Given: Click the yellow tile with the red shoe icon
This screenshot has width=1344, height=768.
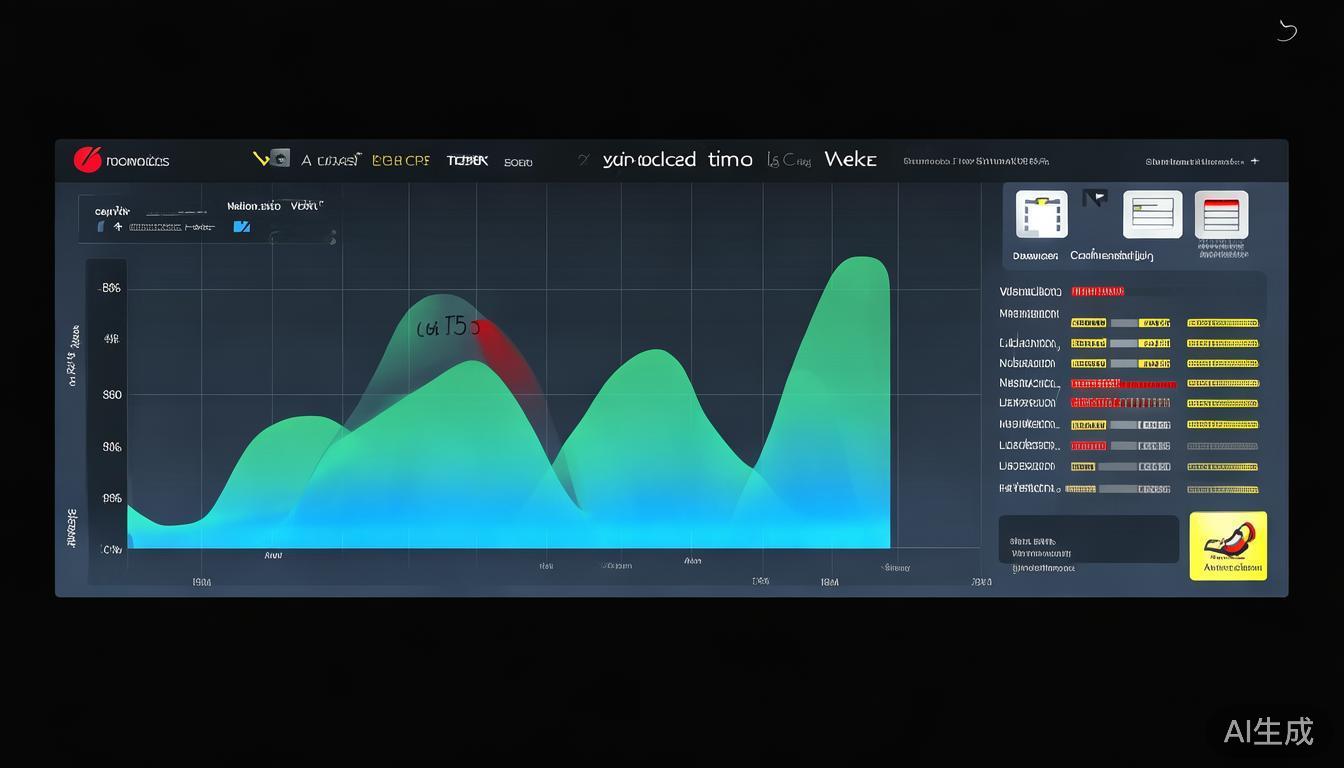Looking at the screenshot, I should (1228, 546).
